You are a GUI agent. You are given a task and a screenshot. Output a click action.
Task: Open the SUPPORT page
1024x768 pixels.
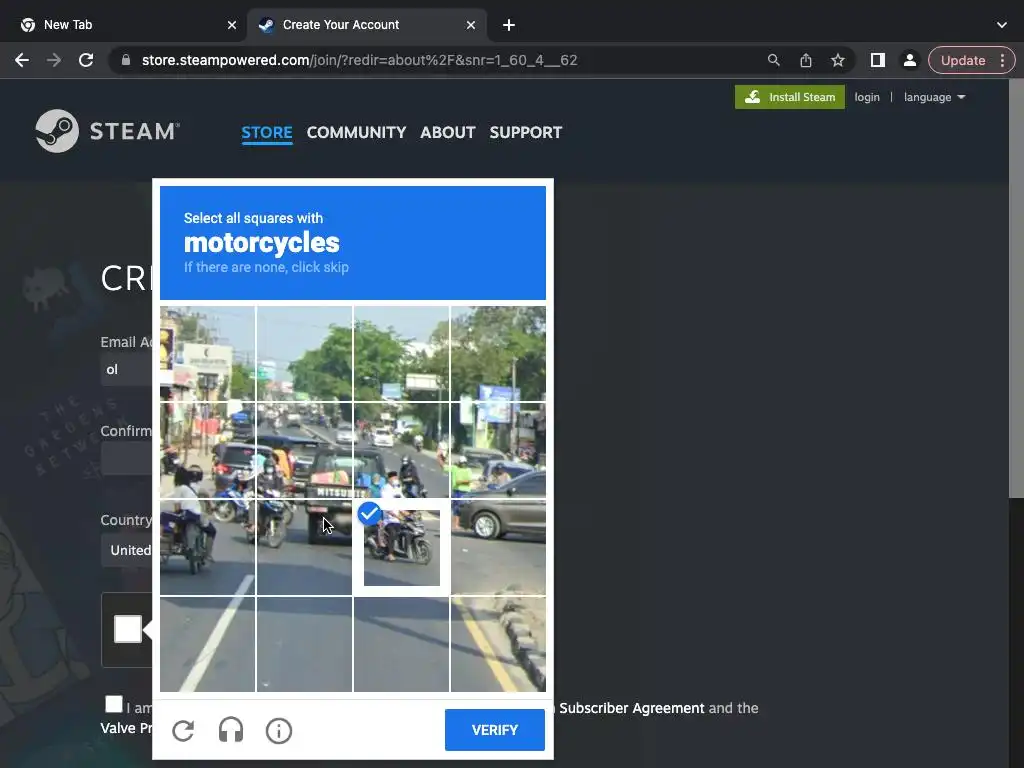[x=526, y=133]
